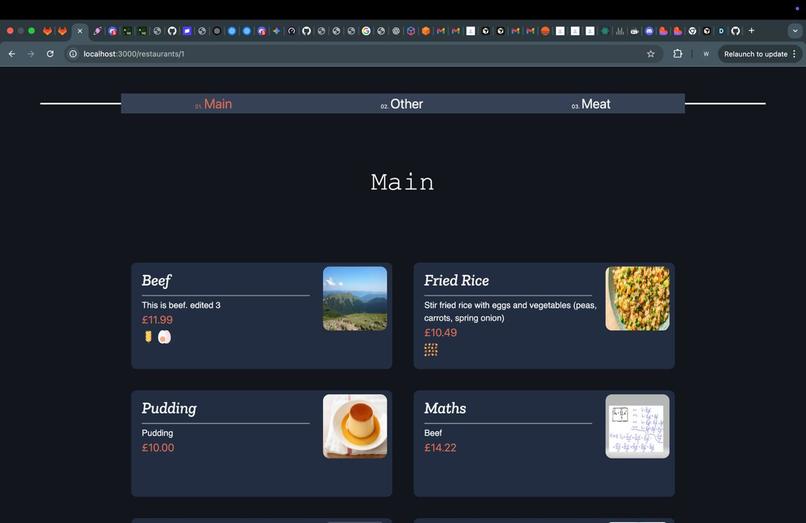Screen dimensions: 806x523
Task: Click the Fried Rice dish title
Action: [x=456, y=280]
